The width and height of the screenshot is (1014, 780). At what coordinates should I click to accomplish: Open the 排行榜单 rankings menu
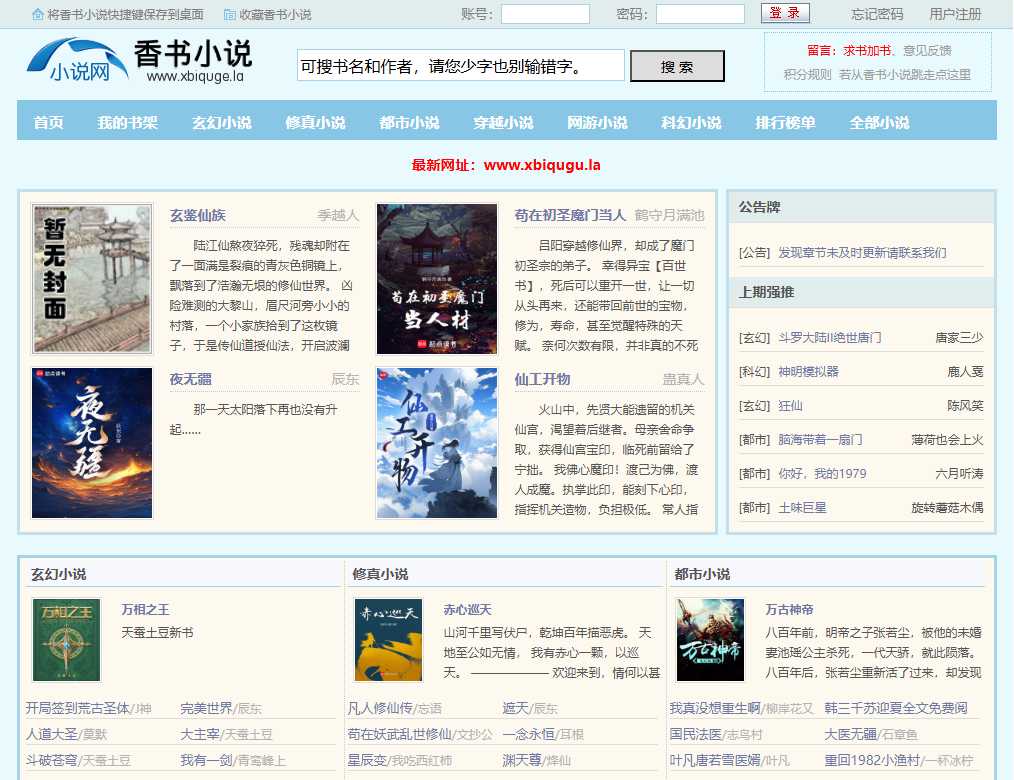click(786, 120)
